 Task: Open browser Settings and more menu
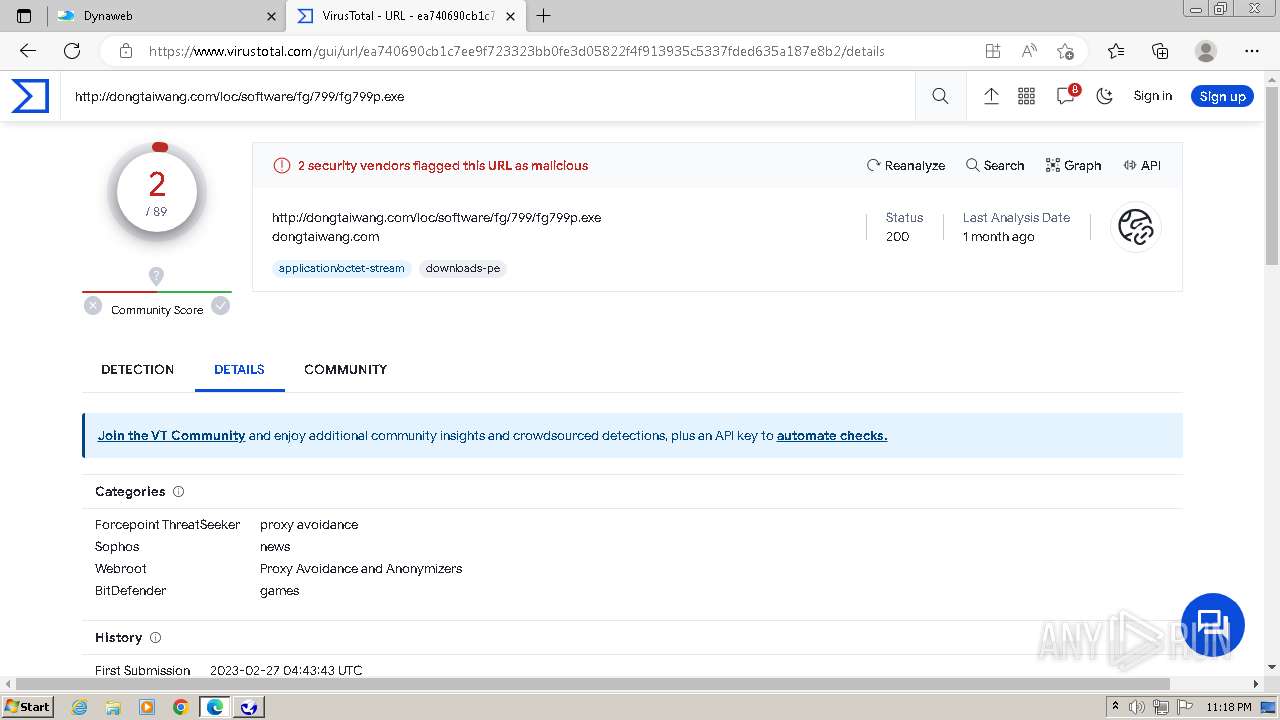(1251, 51)
